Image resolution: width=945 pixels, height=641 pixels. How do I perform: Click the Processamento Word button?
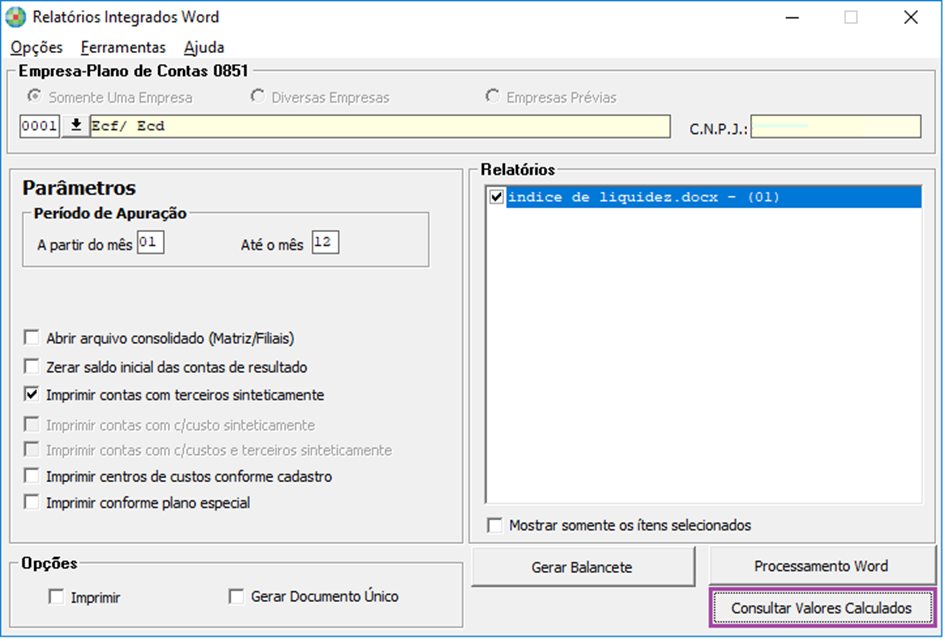[822, 566]
